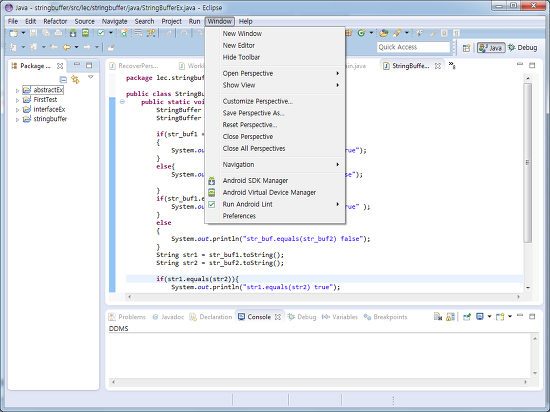Click the Quick Access search field
The height and width of the screenshot is (412, 550).
414,47
